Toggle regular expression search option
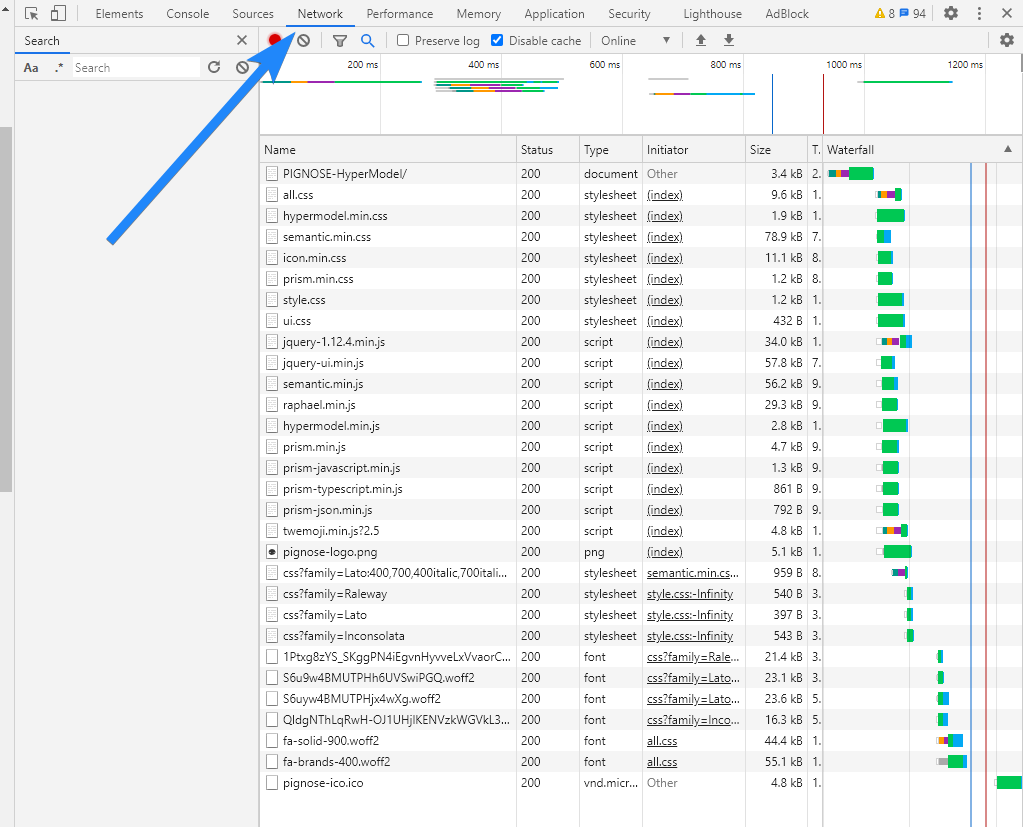The image size is (1023, 827). coord(59,68)
